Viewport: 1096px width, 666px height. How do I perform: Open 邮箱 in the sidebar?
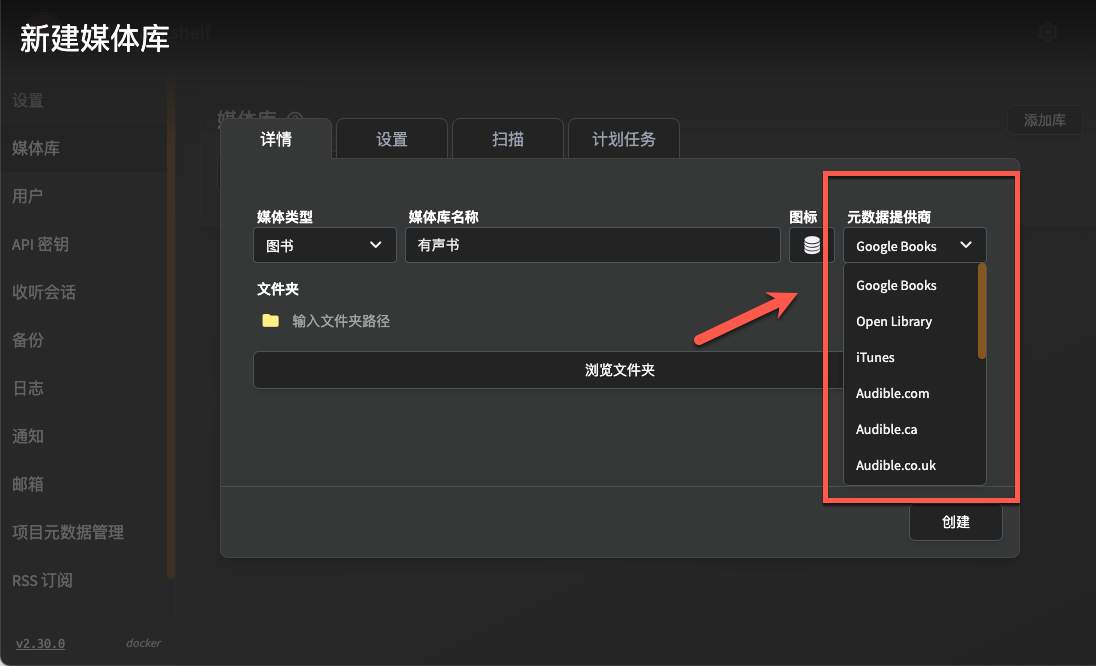point(84,484)
